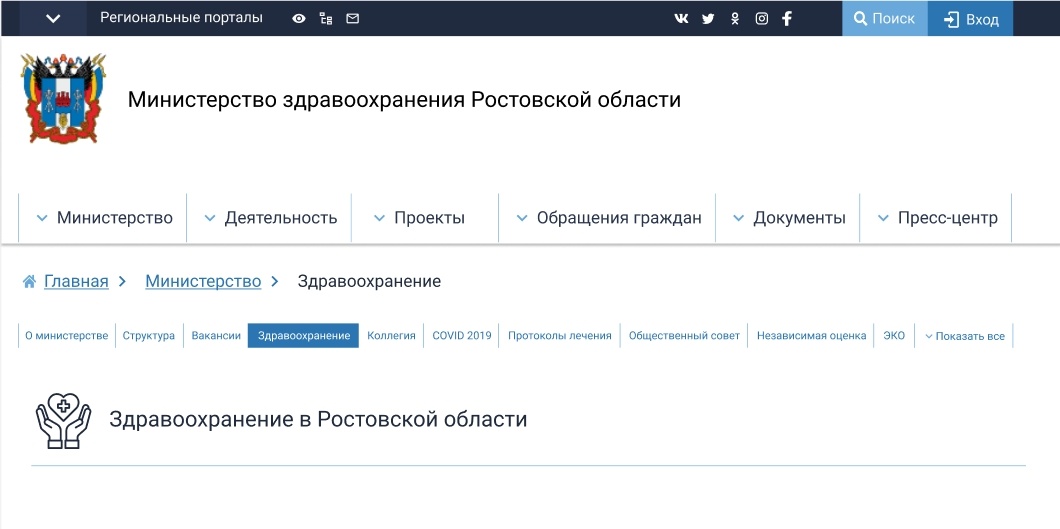Expand the Министерство menu

[104, 218]
